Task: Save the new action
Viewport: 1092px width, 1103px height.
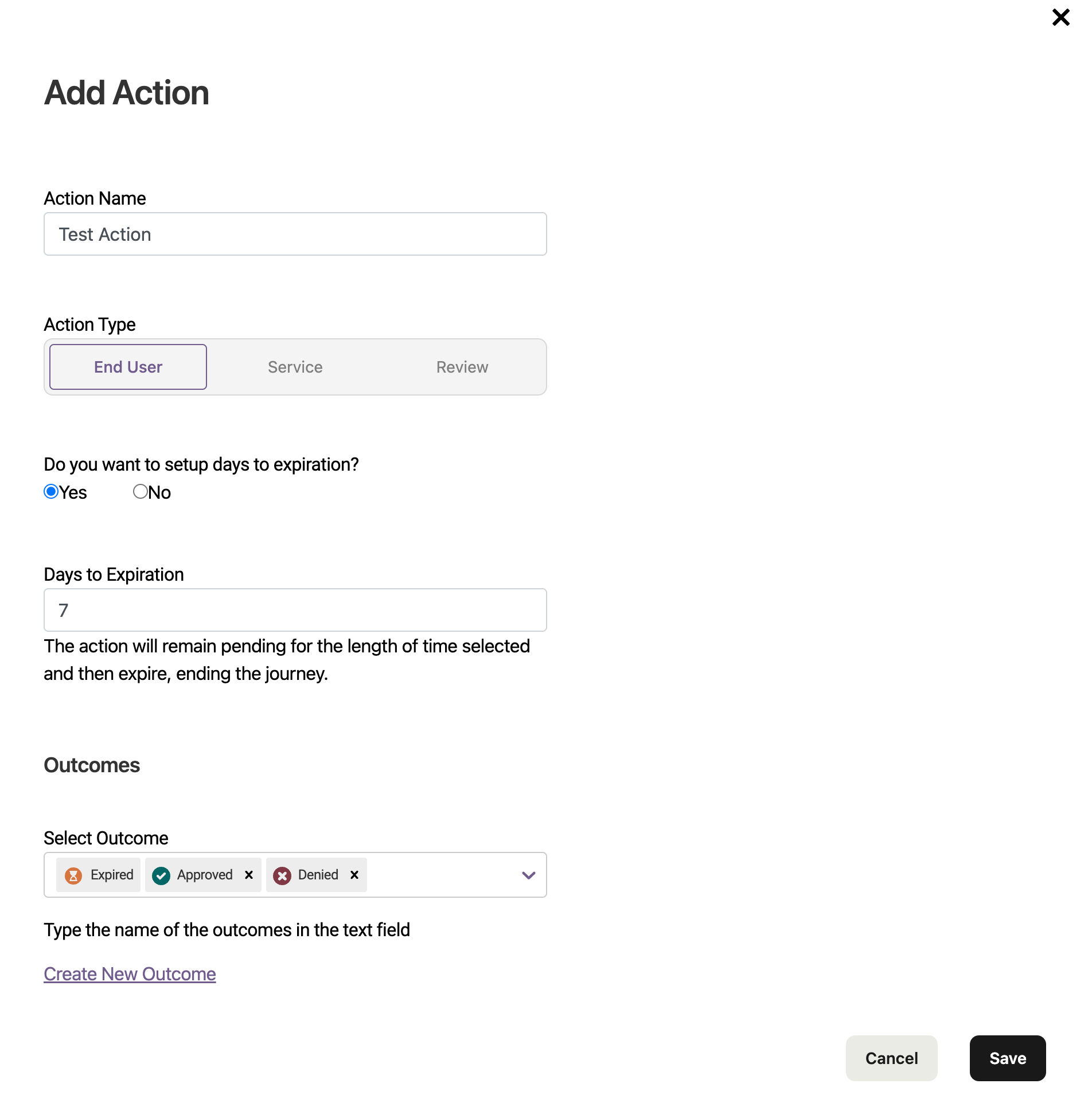Action: pos(1007,1058)
